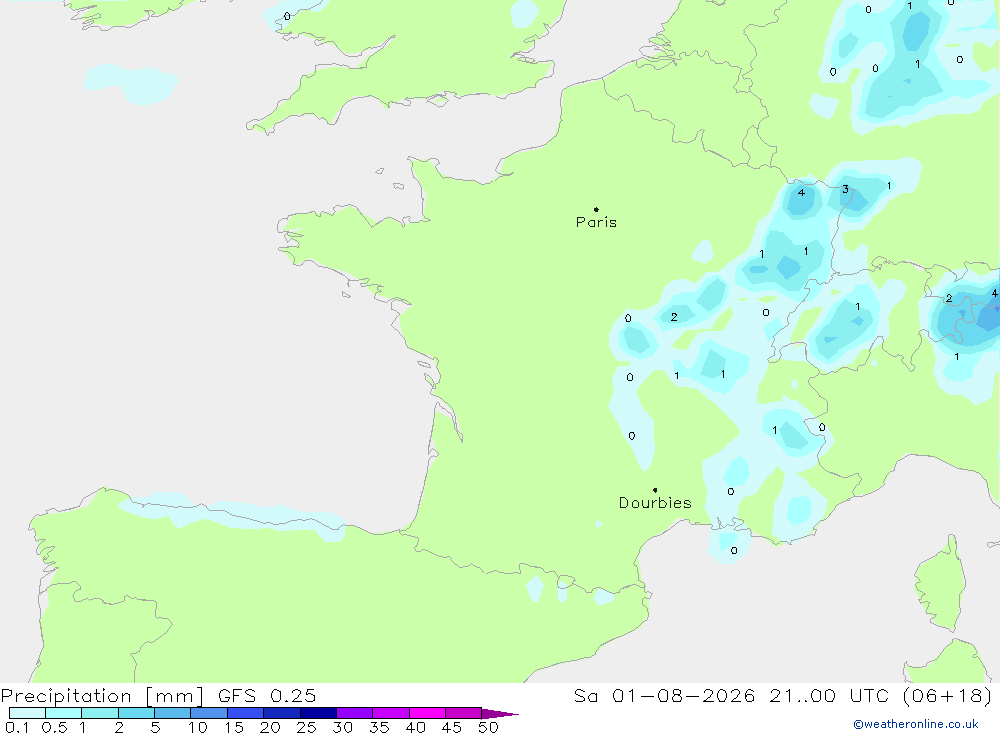Pick the legend swatch between 30 and 35

[354, 713]
